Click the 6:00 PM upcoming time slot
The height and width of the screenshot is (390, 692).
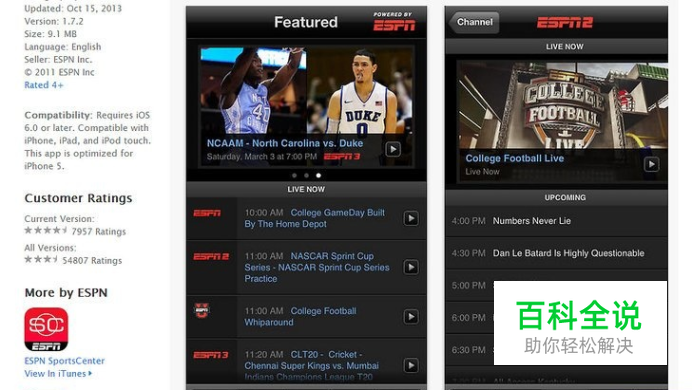coord(468,318)
